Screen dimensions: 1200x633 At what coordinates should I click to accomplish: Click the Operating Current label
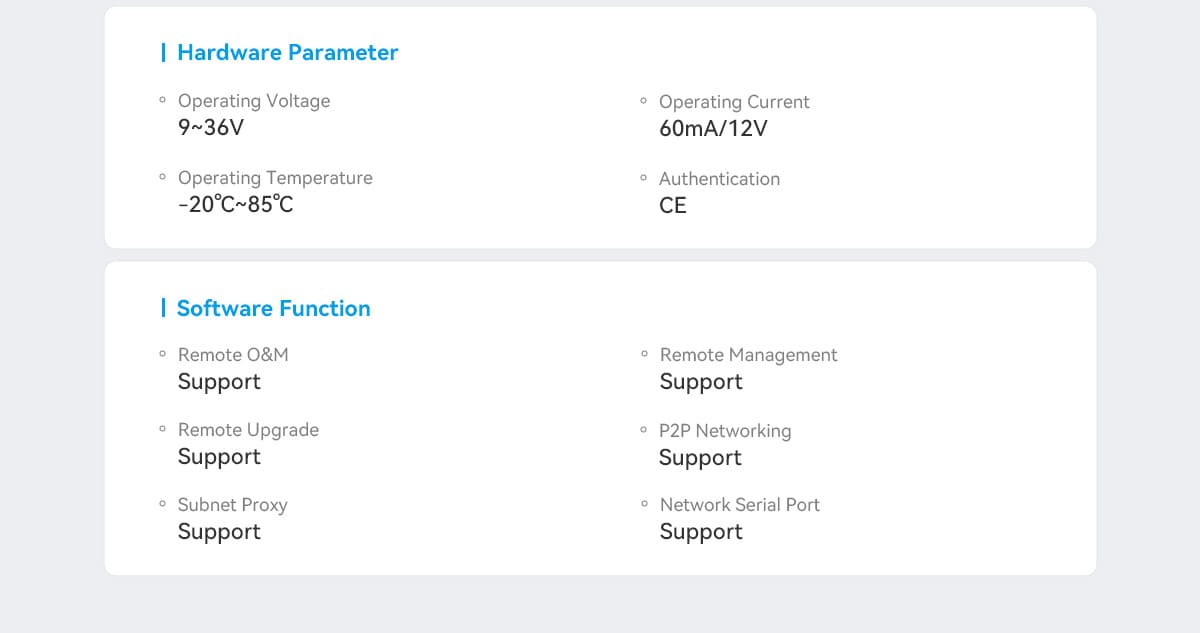pyautogui.click(x=733, y=102)
